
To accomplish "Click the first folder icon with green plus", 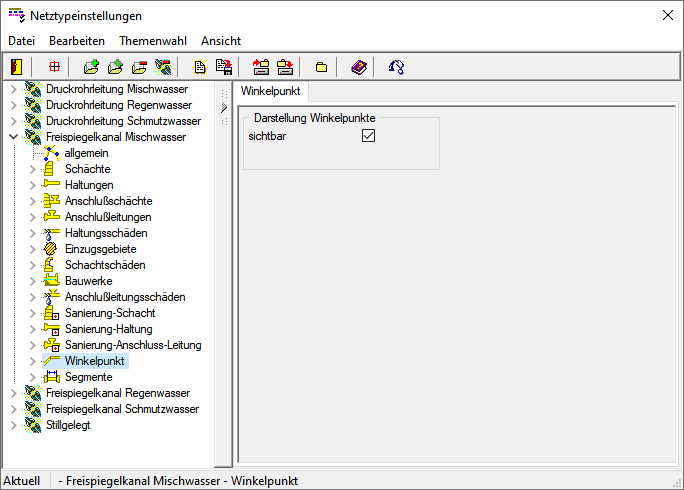I will 91,67.
